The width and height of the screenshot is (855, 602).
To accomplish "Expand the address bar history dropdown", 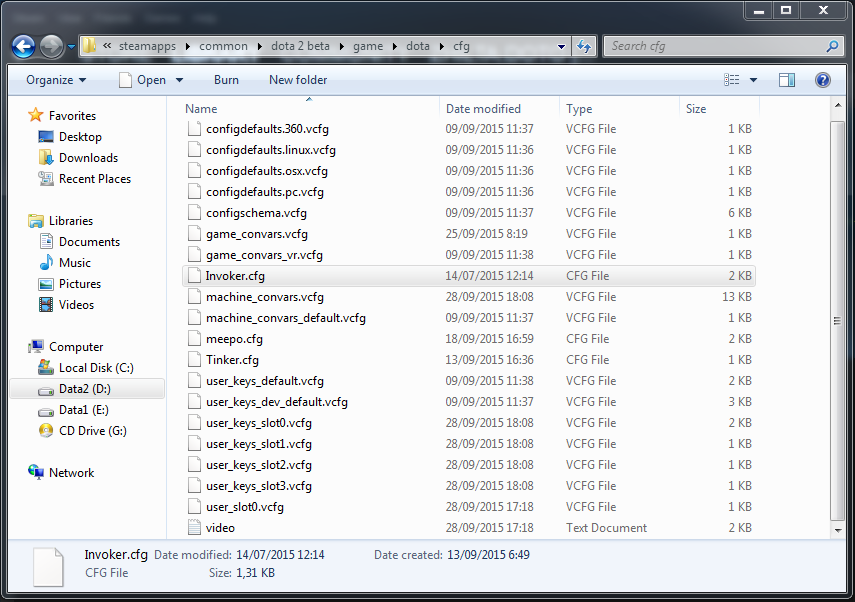I will 561,47.
